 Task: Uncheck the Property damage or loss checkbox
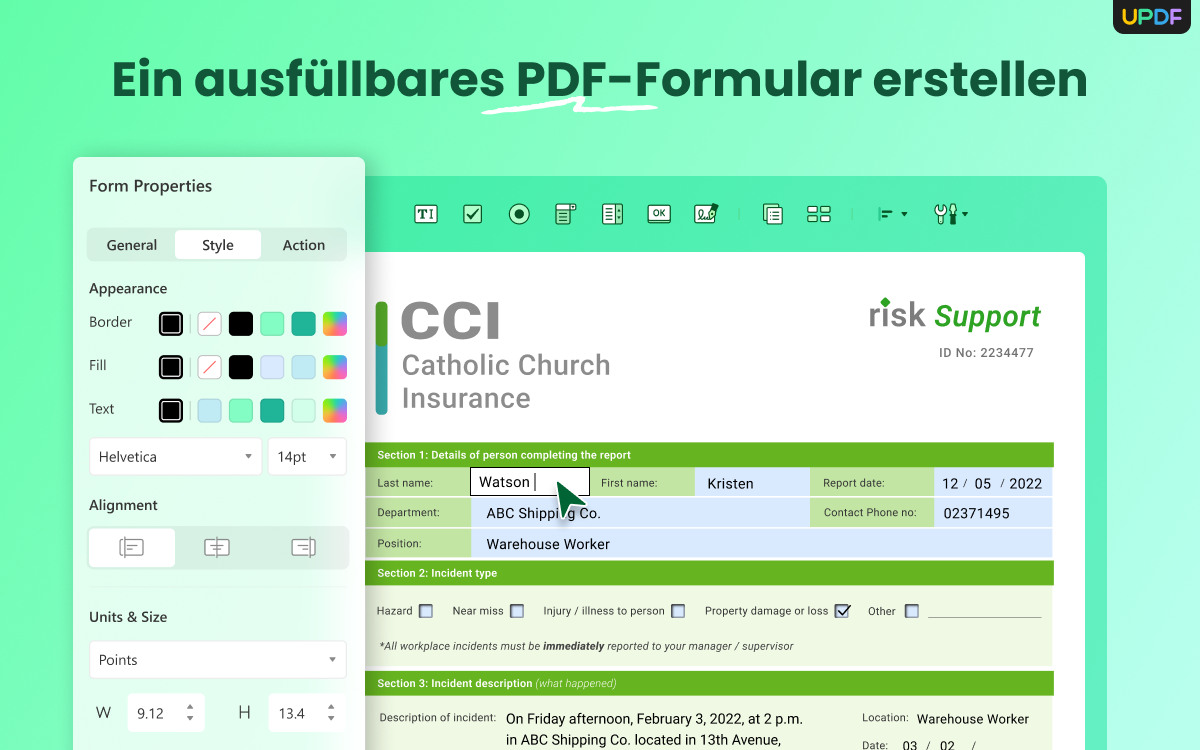[x=843, y=610]
